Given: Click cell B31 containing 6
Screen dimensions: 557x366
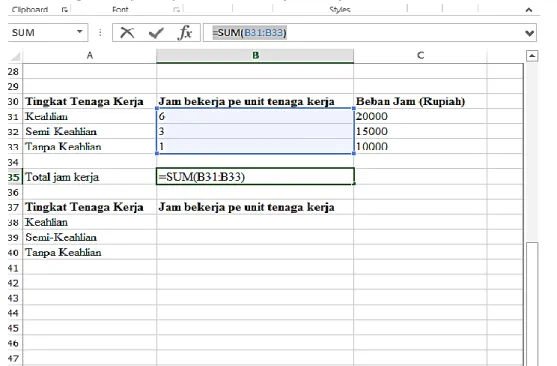Looking at the screenshot, I should coord(255,116).
